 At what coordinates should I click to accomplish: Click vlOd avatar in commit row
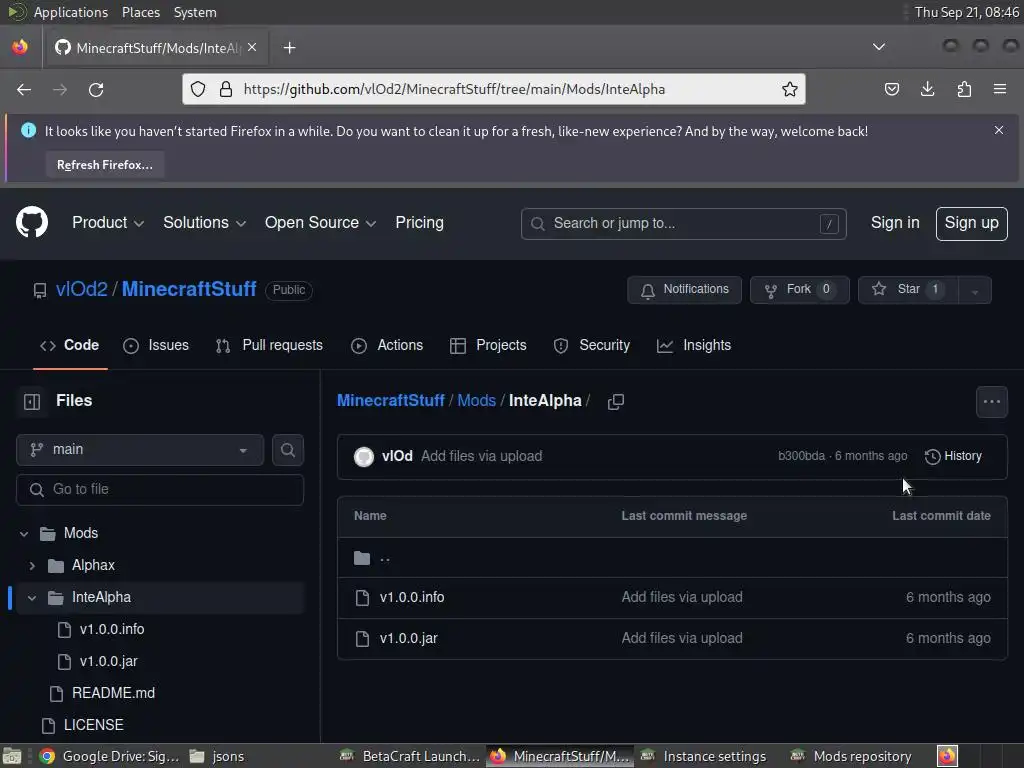364,456
